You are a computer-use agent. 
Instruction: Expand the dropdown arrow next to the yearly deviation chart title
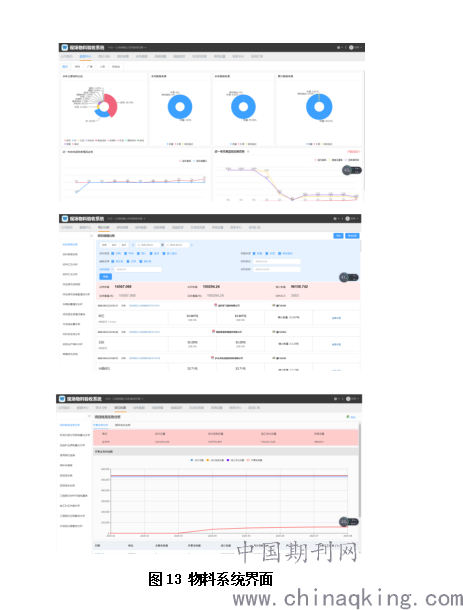[x=248, y=151]
